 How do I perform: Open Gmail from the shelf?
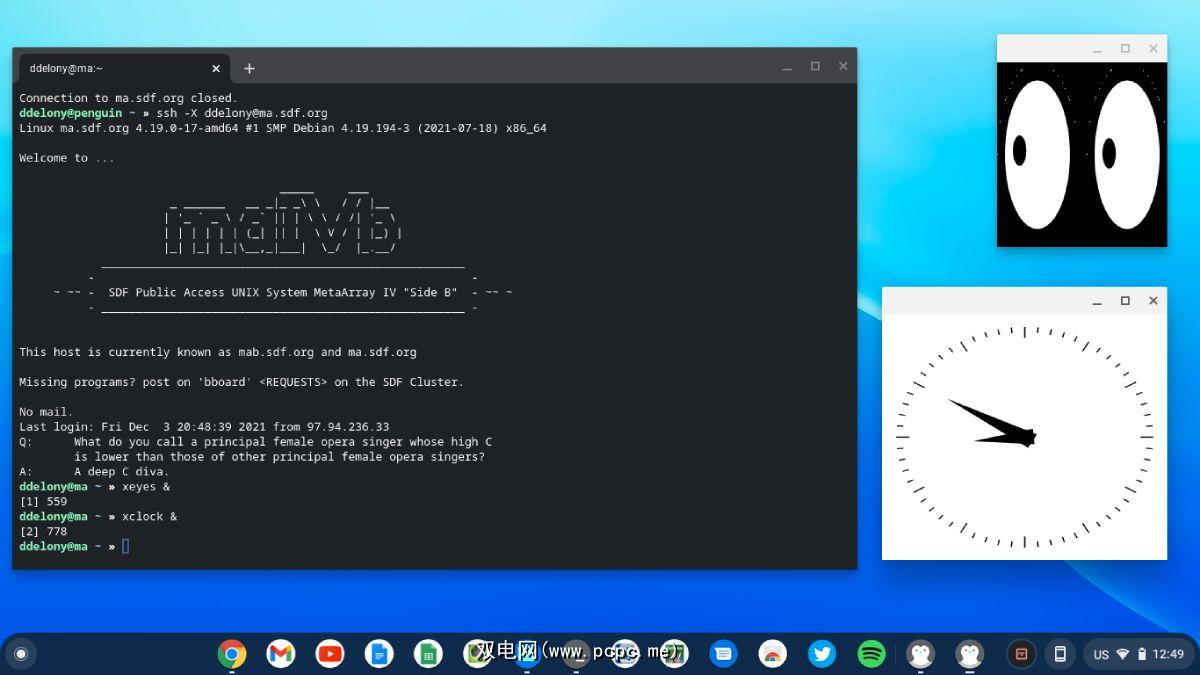point(281,654)
